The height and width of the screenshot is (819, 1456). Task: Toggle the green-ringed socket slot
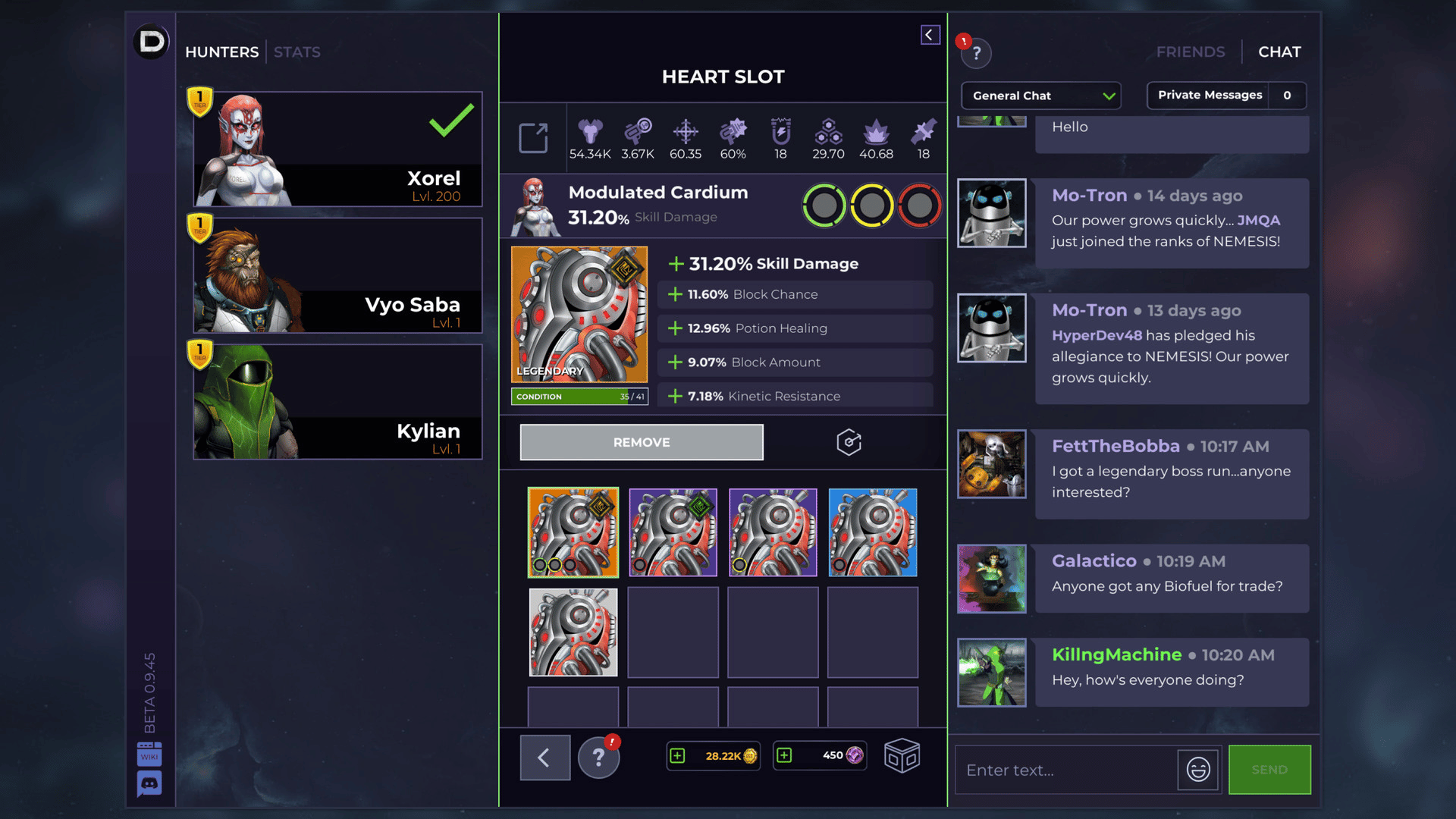coord(824,206)
